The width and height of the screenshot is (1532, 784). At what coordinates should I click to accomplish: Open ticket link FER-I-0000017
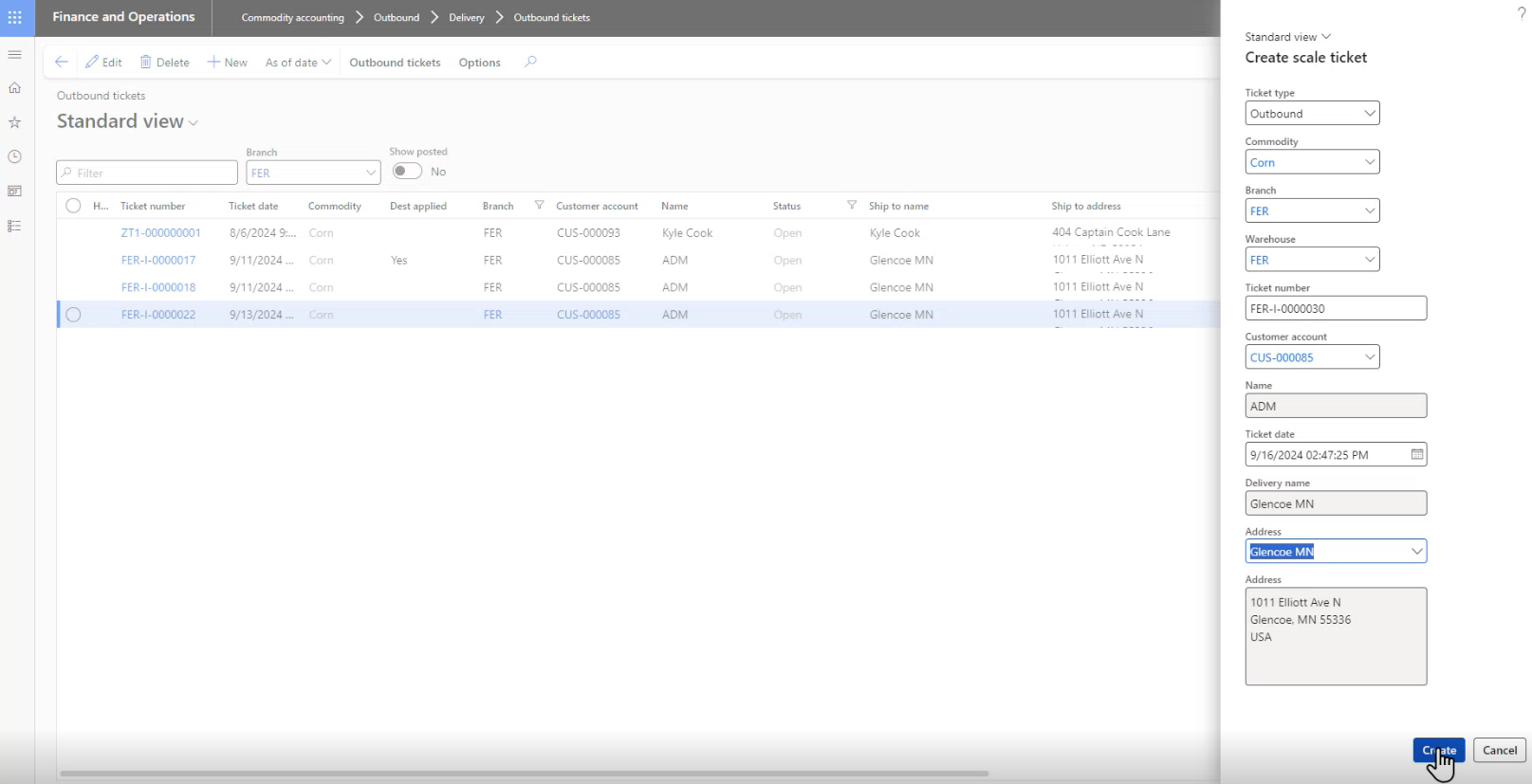coord(158,261)
